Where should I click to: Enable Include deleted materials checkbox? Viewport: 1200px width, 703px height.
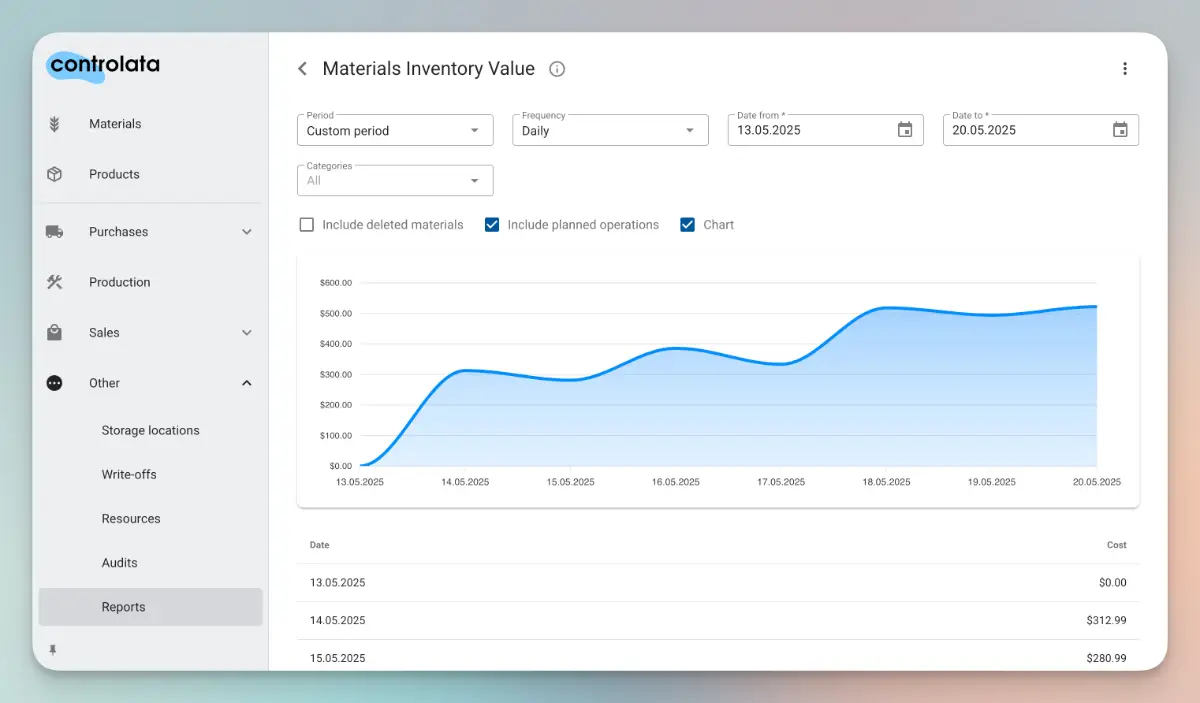pyautogui.click(x=307, y=225)
